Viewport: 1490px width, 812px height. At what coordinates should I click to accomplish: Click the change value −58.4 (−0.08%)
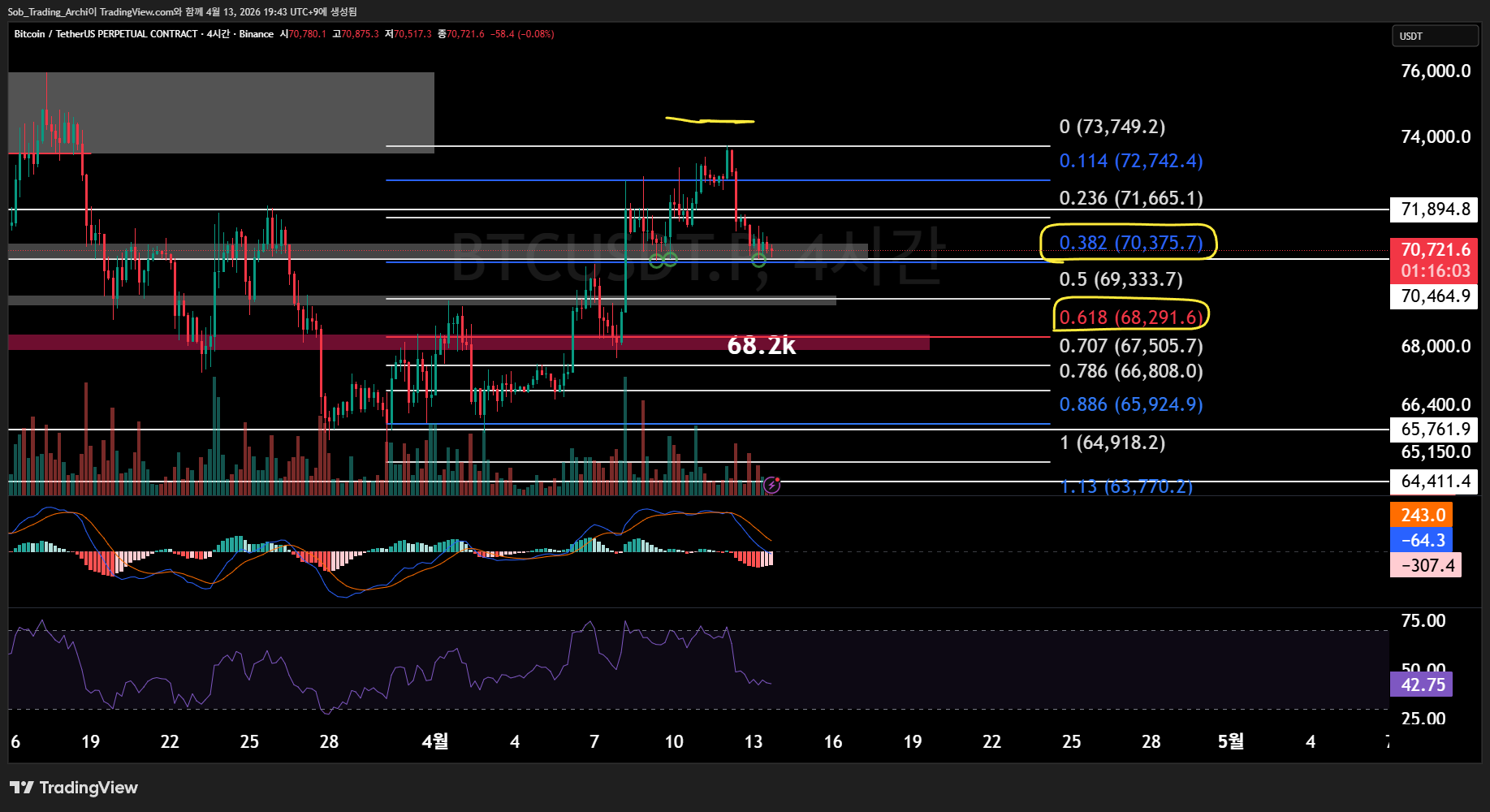(522, 34)
